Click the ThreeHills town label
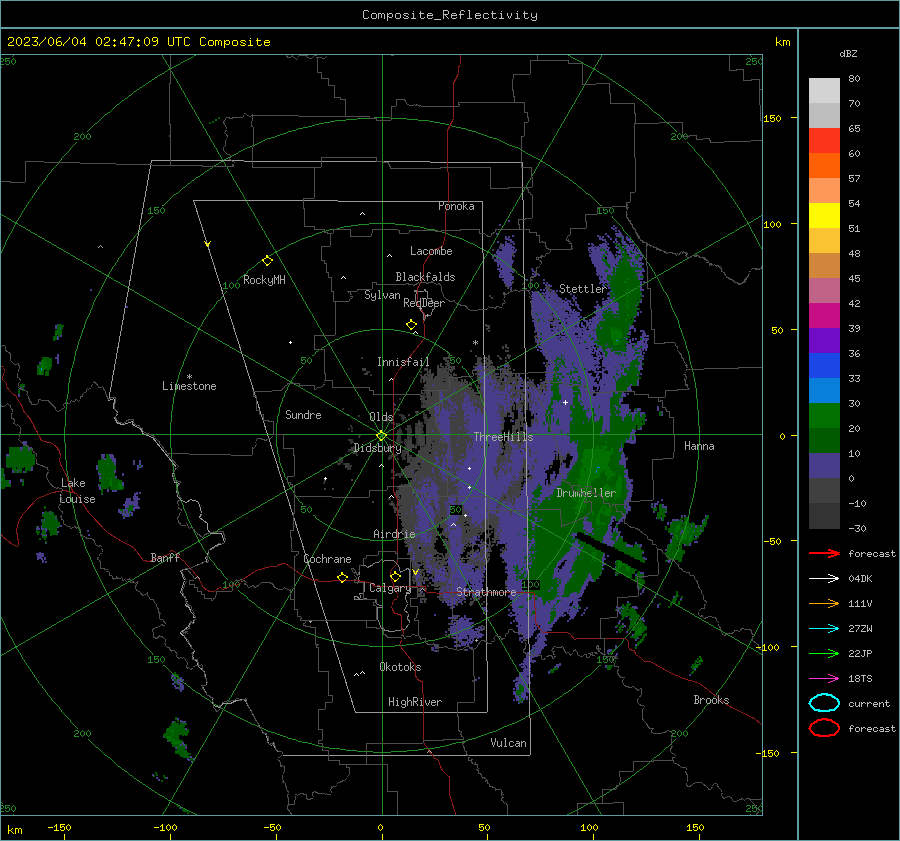Viewport: 900px width, 841px height. pyautogui.click(x=503, y=437)
